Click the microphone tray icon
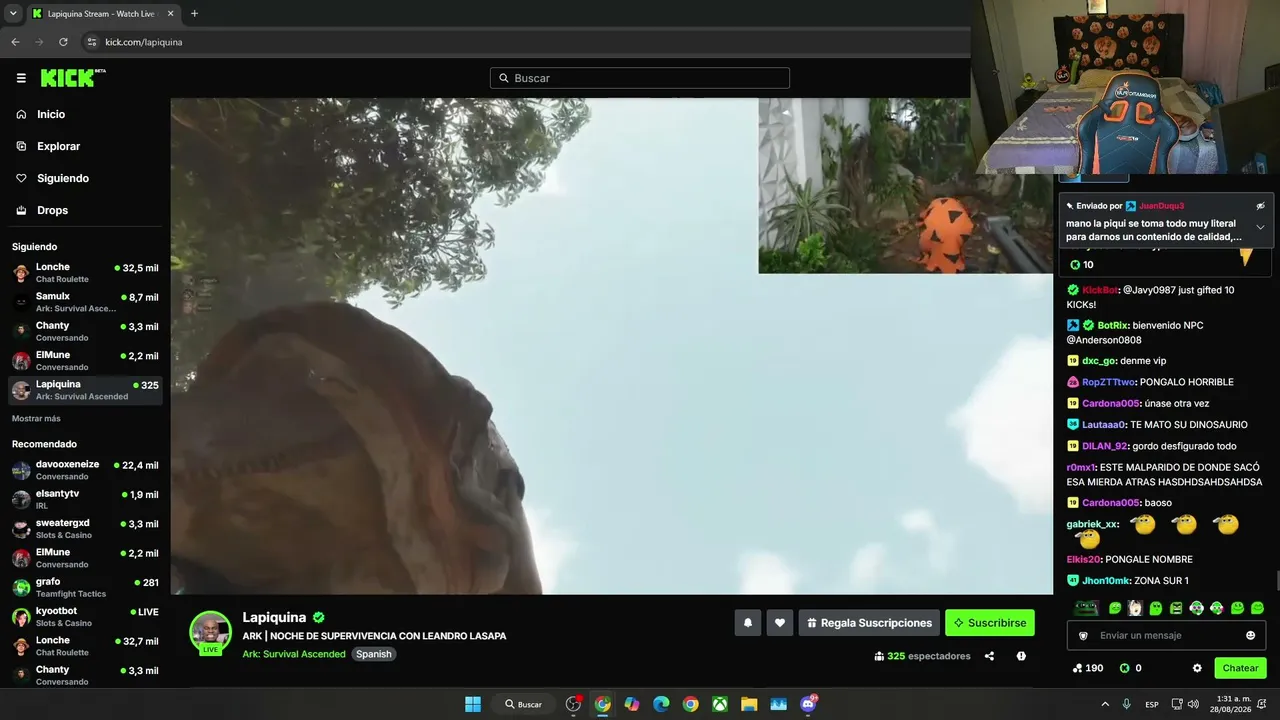 [1127, 704]
